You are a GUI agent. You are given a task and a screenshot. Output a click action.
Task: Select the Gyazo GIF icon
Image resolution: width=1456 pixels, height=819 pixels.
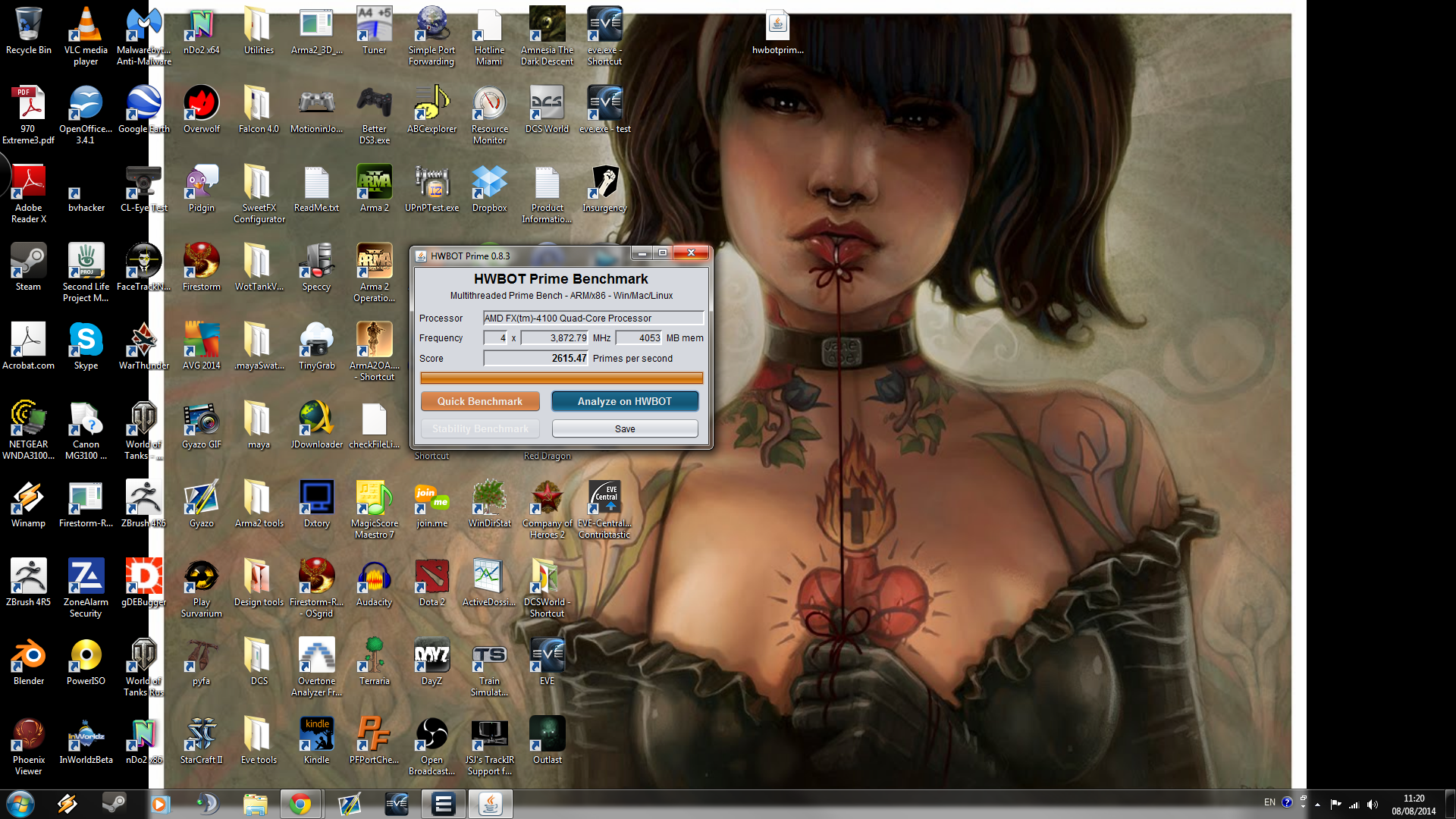201,425
